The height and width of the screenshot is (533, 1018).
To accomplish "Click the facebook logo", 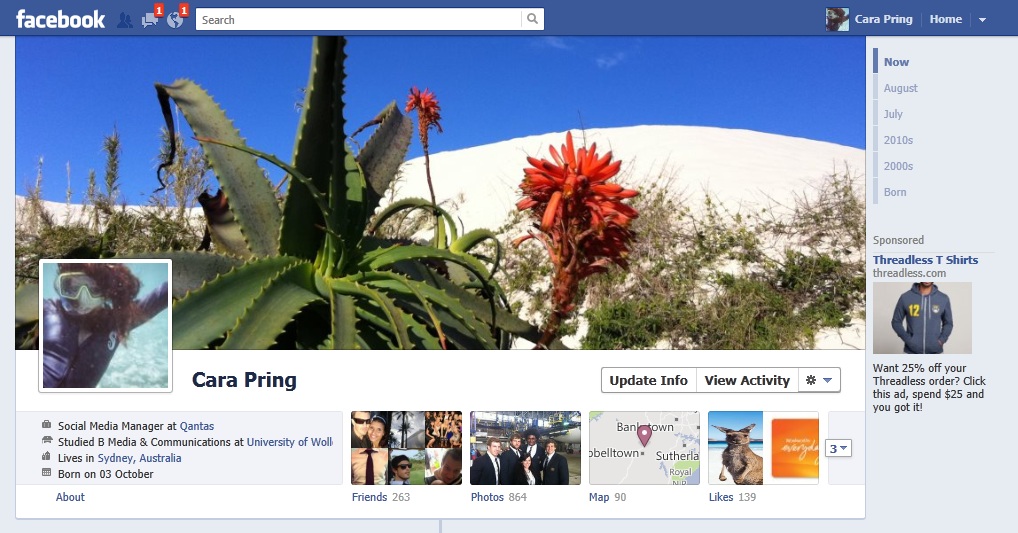I will (60, 19).
